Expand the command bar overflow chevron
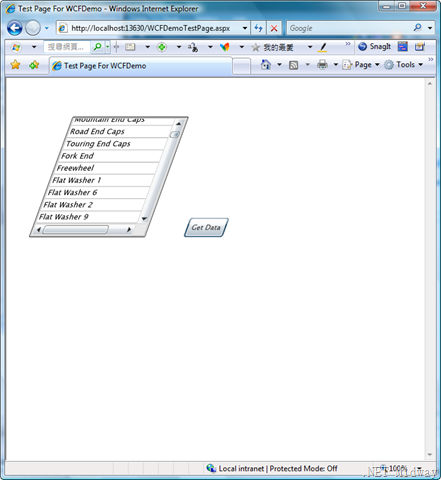Image resolution: width=441 pixels, height=480 pixels. [x=431, y=59]
